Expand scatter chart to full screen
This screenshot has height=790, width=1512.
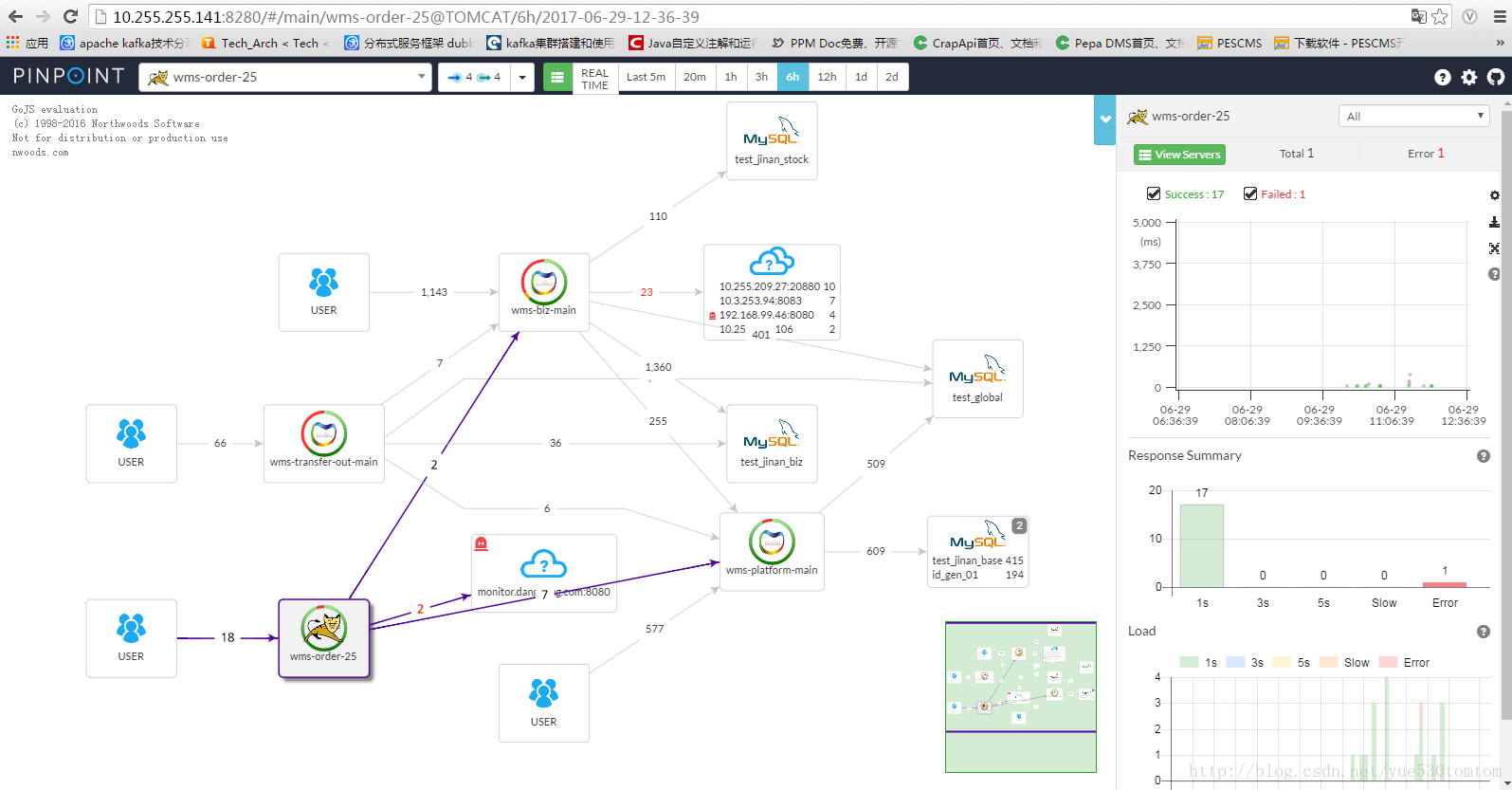coord(1495,248)
